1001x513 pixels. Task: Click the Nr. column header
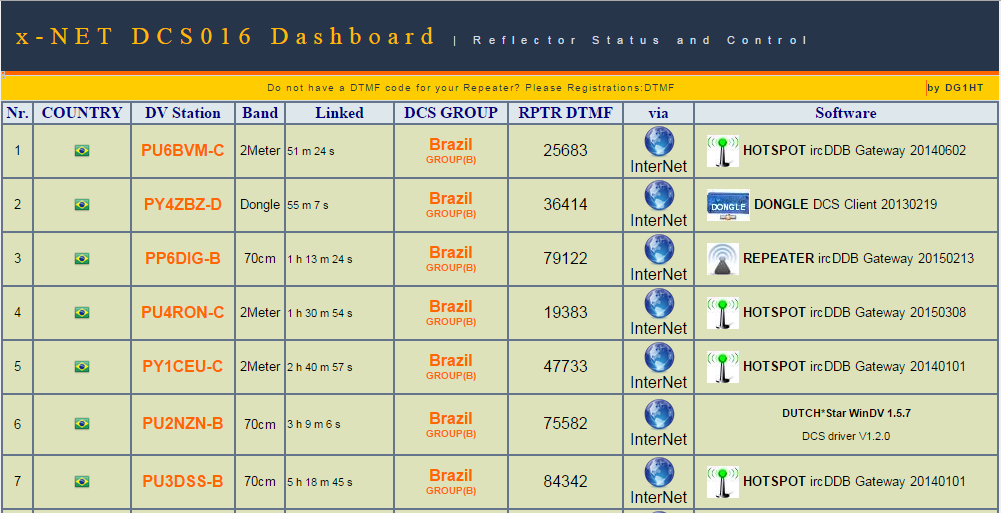point(17,113)
